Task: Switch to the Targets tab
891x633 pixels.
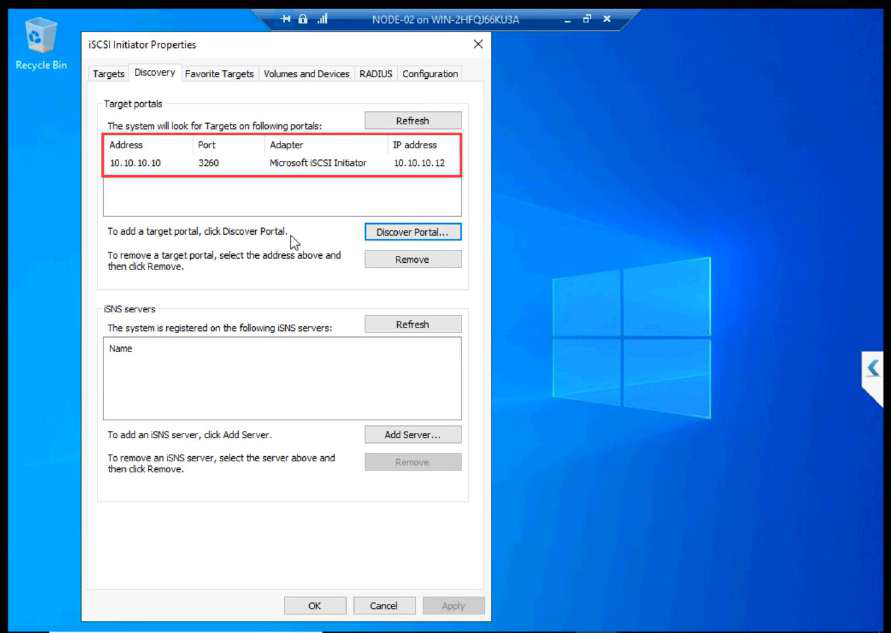Action: (x=109, y=74)
